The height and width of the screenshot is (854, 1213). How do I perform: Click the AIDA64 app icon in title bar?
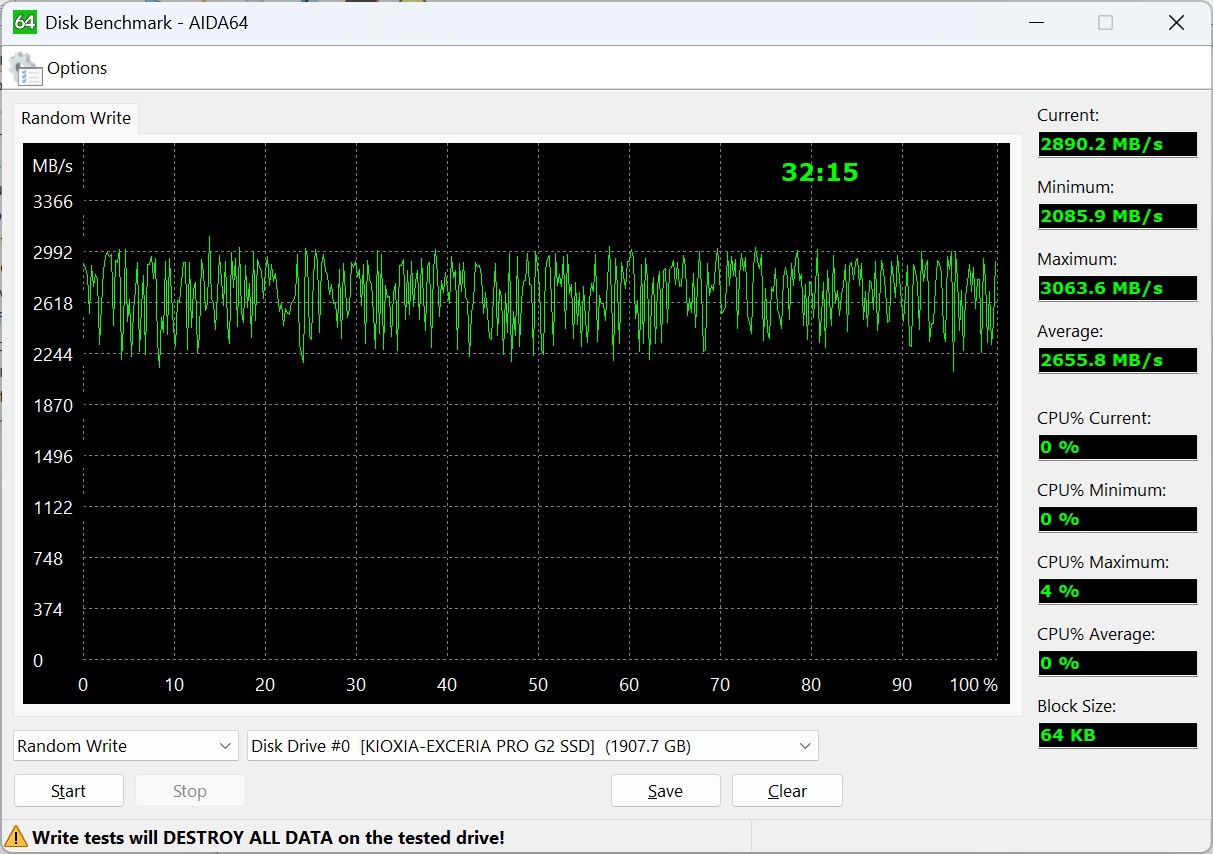point(25,21)
